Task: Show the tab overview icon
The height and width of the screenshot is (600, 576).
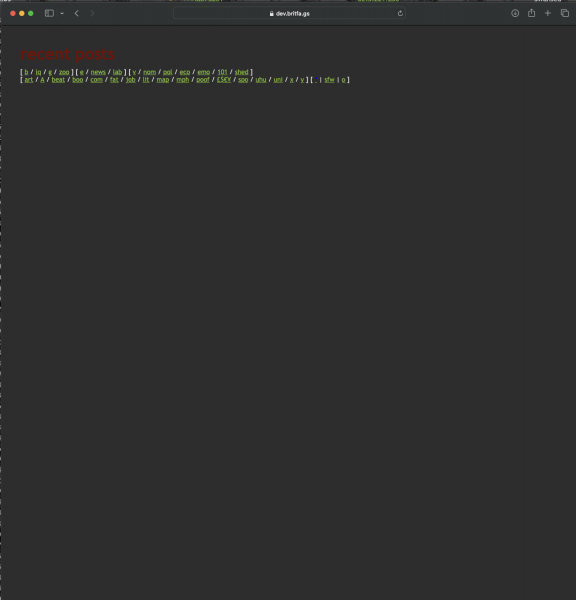Action: pos(565,13)
